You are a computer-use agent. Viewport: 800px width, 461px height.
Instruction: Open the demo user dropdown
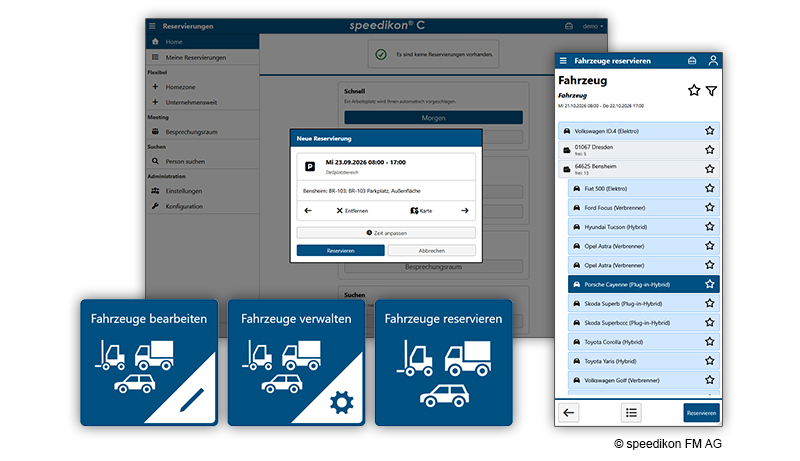tap(593, 26)
